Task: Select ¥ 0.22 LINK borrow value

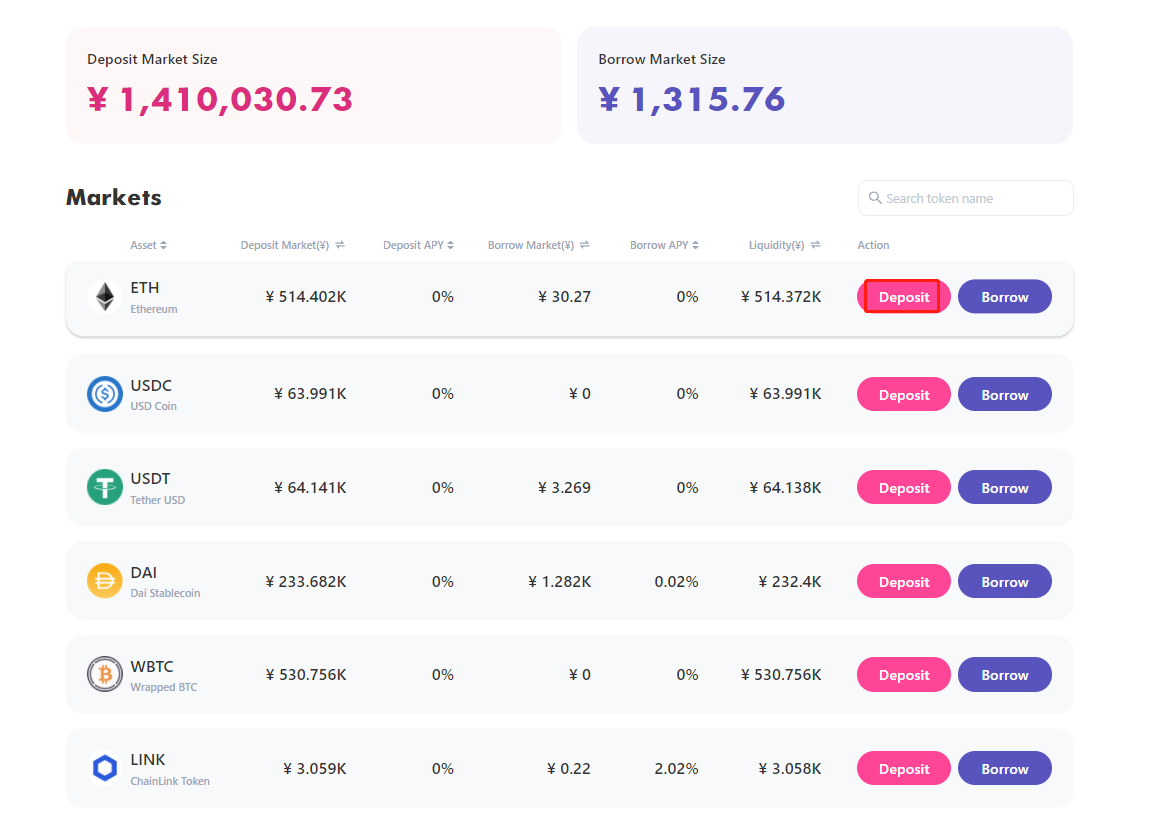Action: click(x=569, y=768)
